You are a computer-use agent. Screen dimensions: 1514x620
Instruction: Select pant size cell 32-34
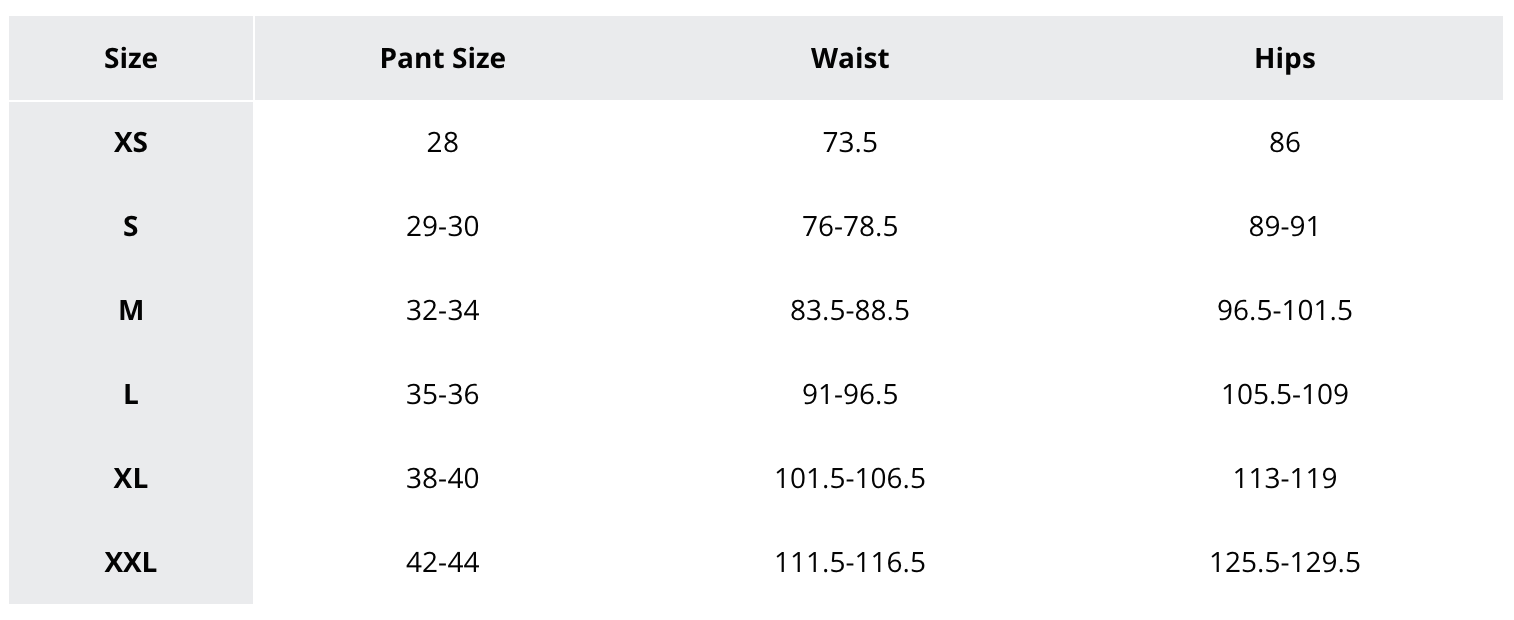click(442, 311)
